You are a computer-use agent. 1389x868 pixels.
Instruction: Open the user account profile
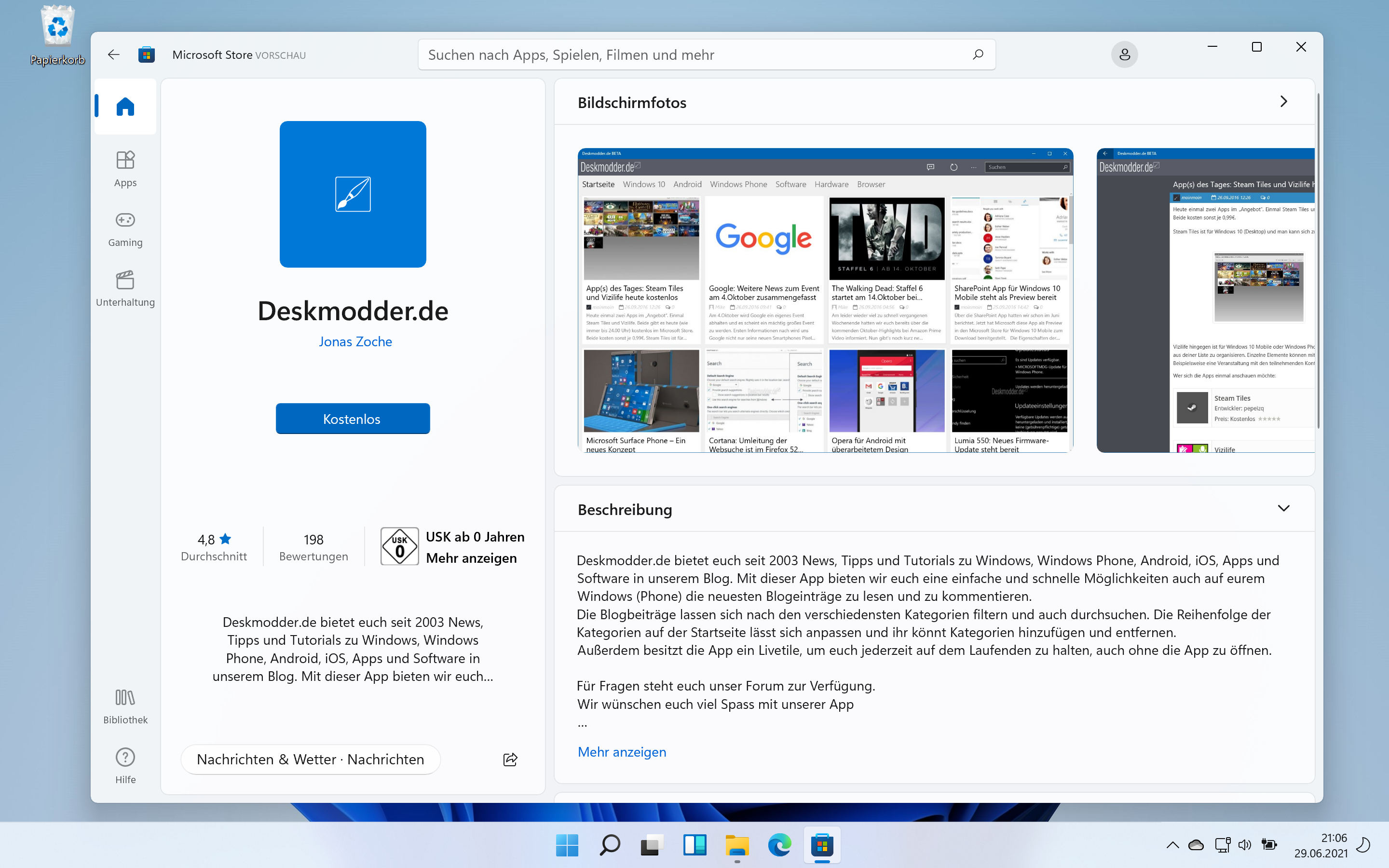pyautogui.click(x=1124, y=54)
